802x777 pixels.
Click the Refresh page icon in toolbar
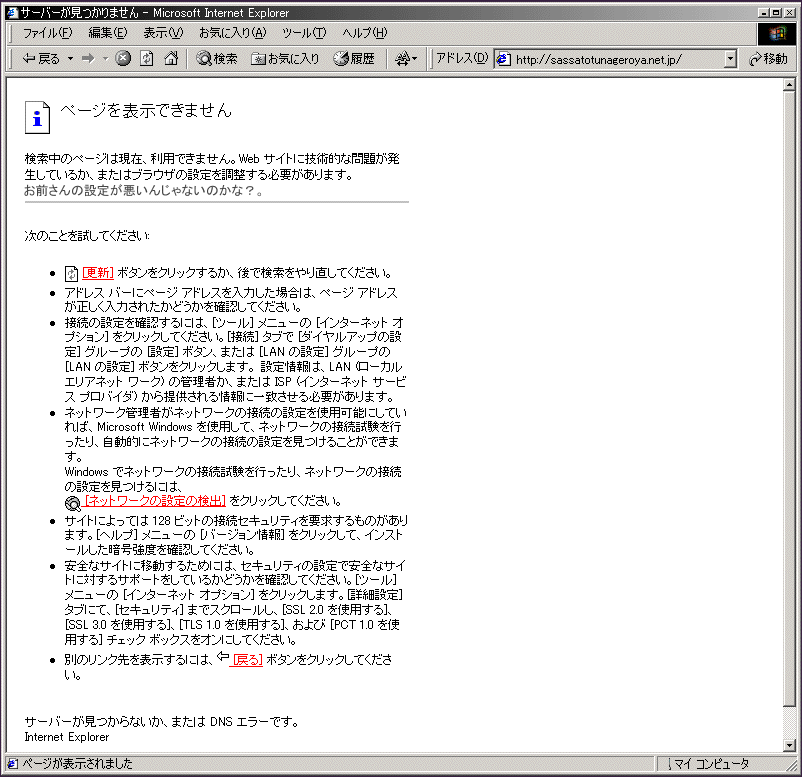point(147,59)
